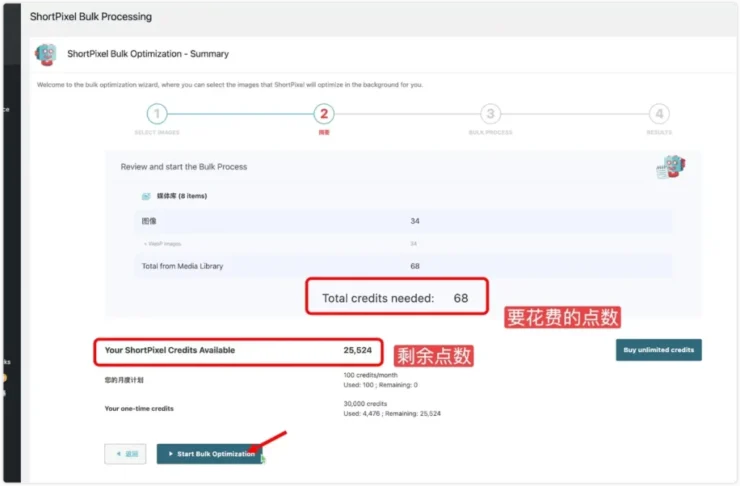Viewport: 740px width, 486px height.
Task: Click the value 68 in Total from Media Library row
Action: click(415, 266)
